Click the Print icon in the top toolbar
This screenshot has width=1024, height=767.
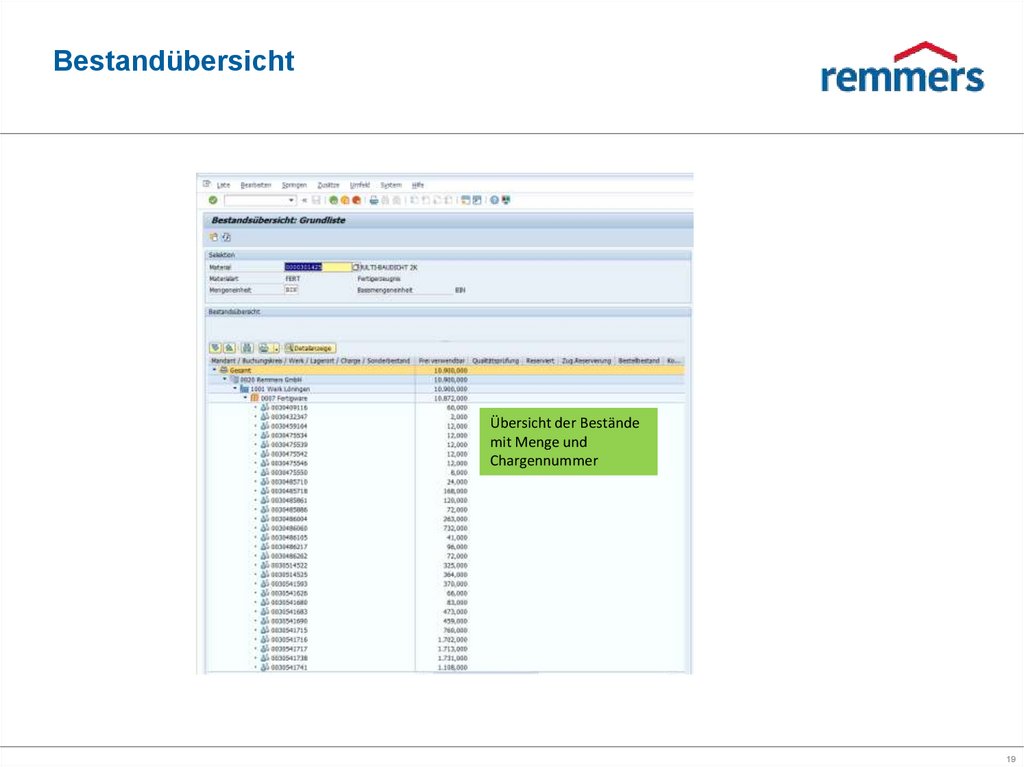[374, 200]
